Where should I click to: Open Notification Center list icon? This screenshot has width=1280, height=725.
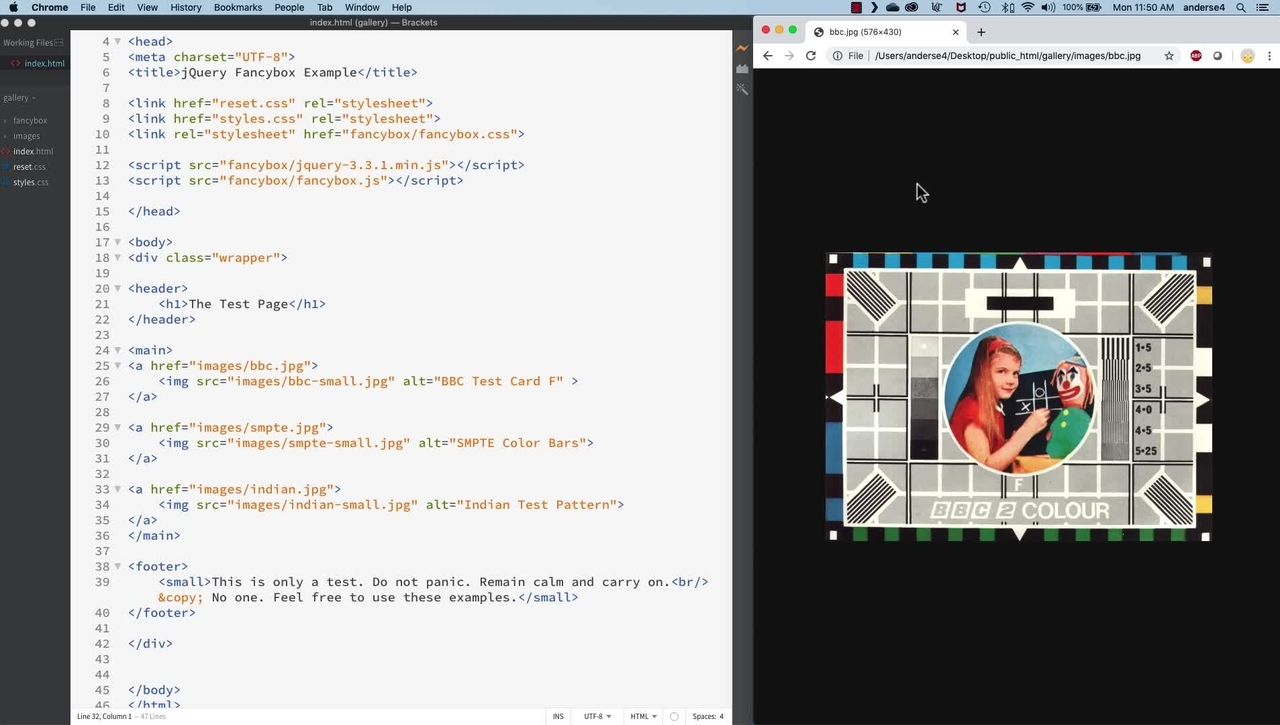point(1263,7)
